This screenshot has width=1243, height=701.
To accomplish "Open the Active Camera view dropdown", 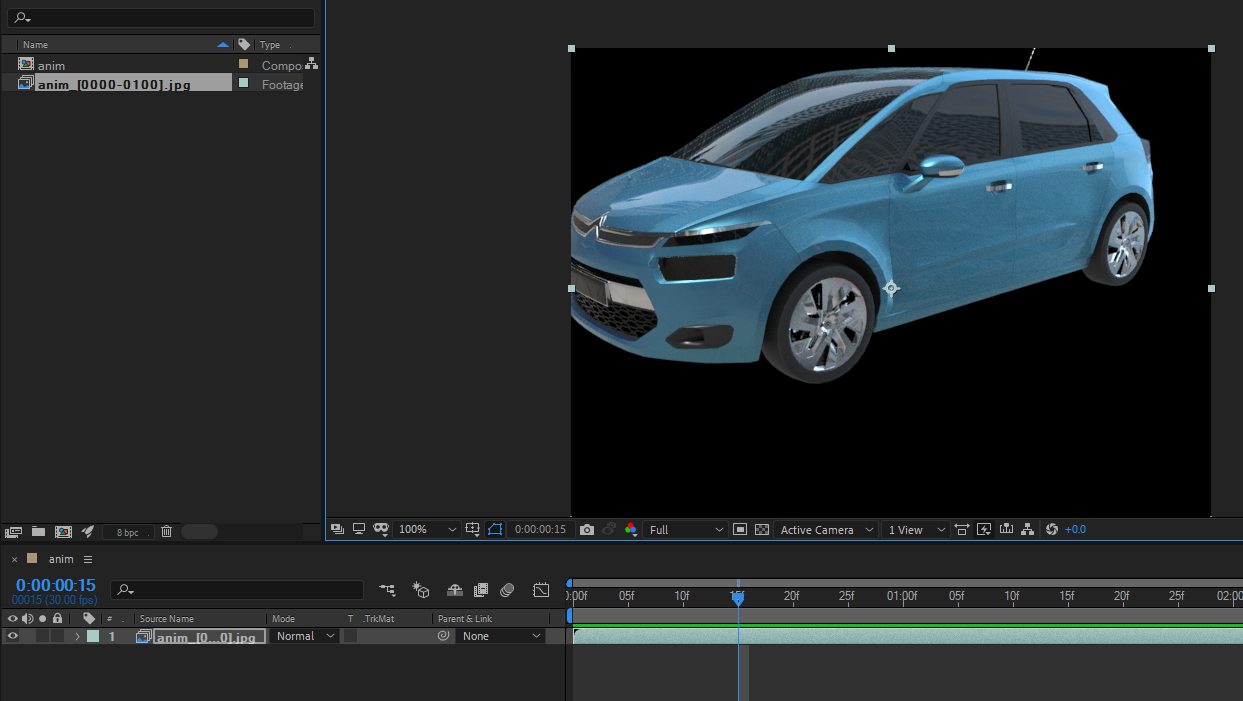I will pos(826,530).
